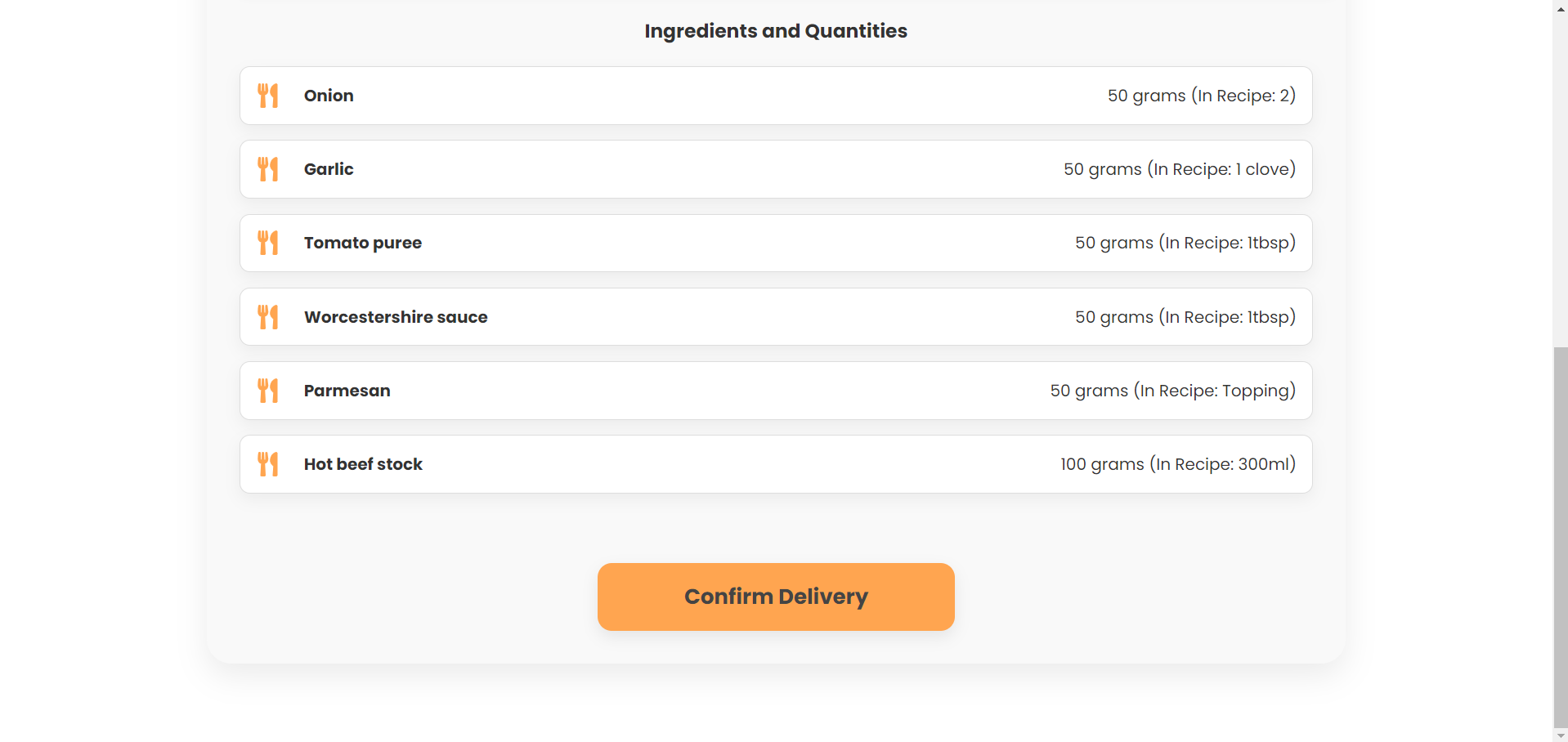Select the Parmesan ingredient name
This screenshot has width=1568, height=742.
[347, 391]
